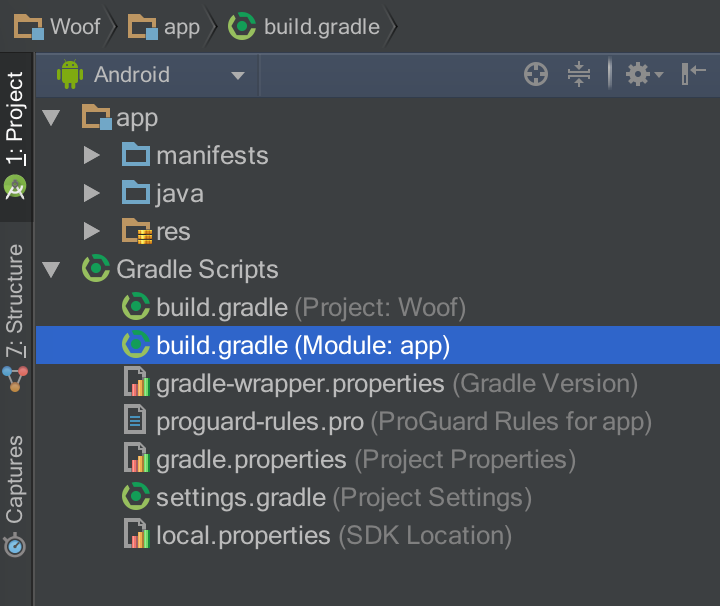720x606 pixels.
Task: Click the properties icon beside gradle.properties
Action: [136, 458]
